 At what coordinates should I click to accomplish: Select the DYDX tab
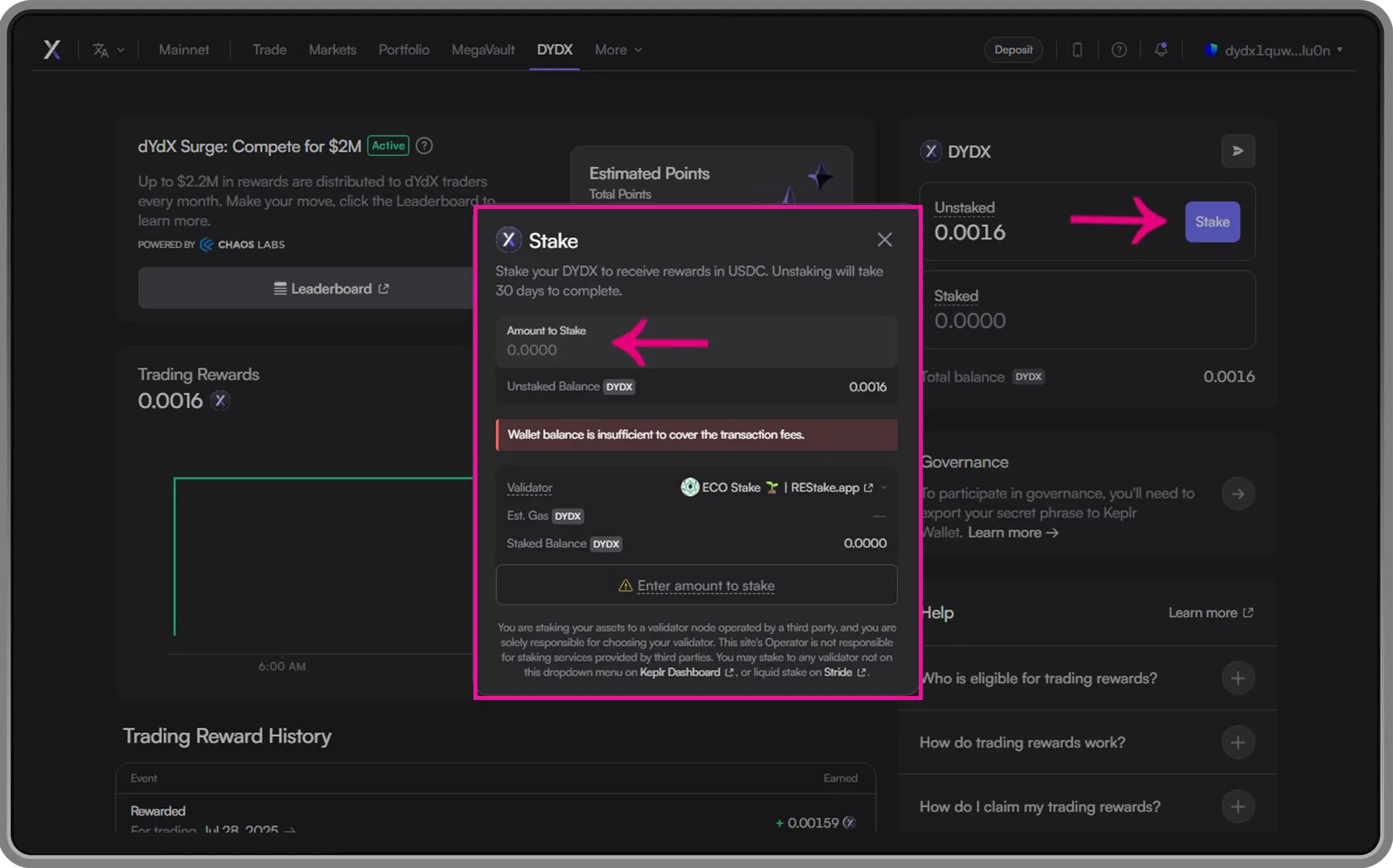(555, 50)
